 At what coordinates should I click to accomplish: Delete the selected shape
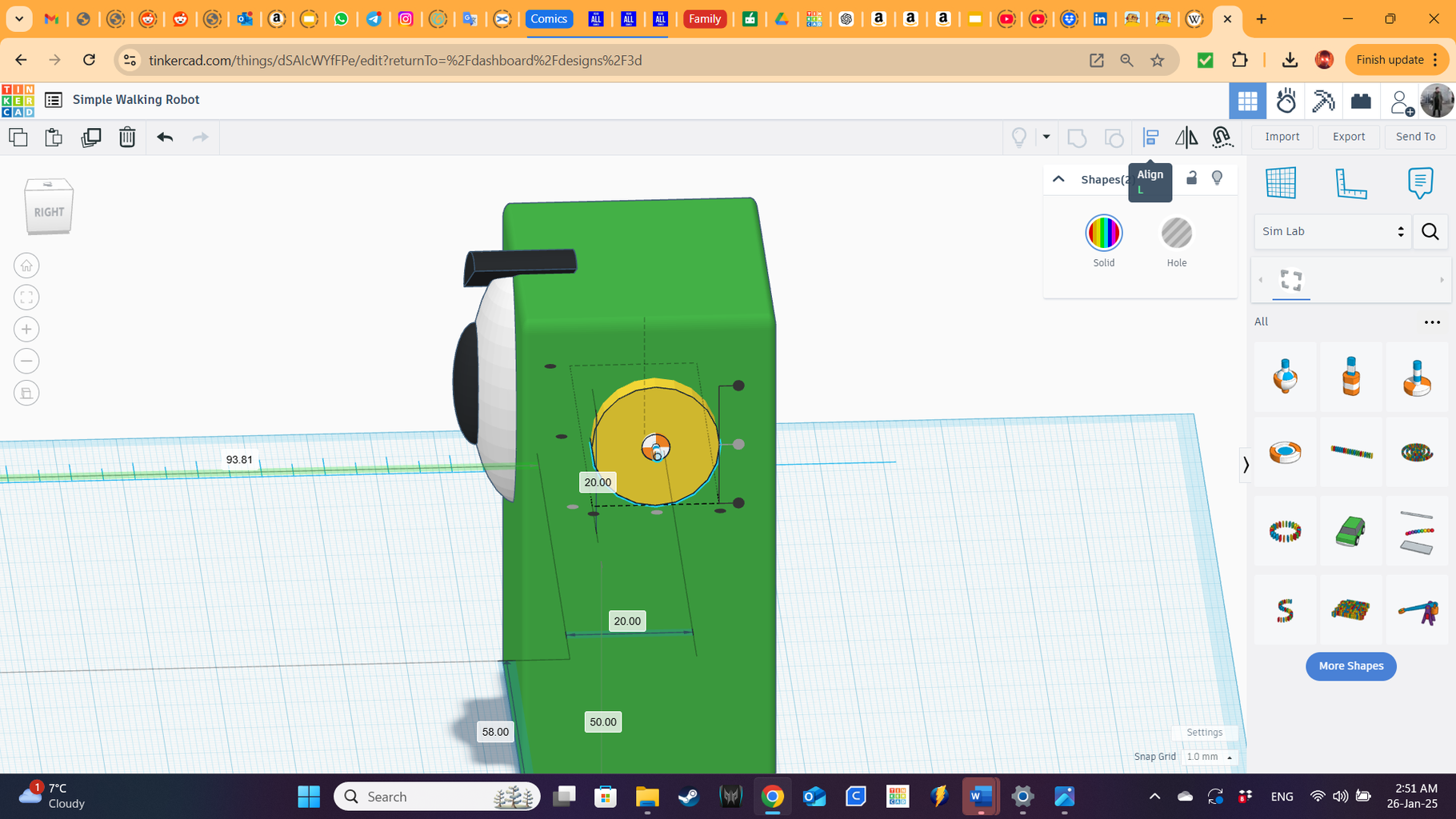127,137
